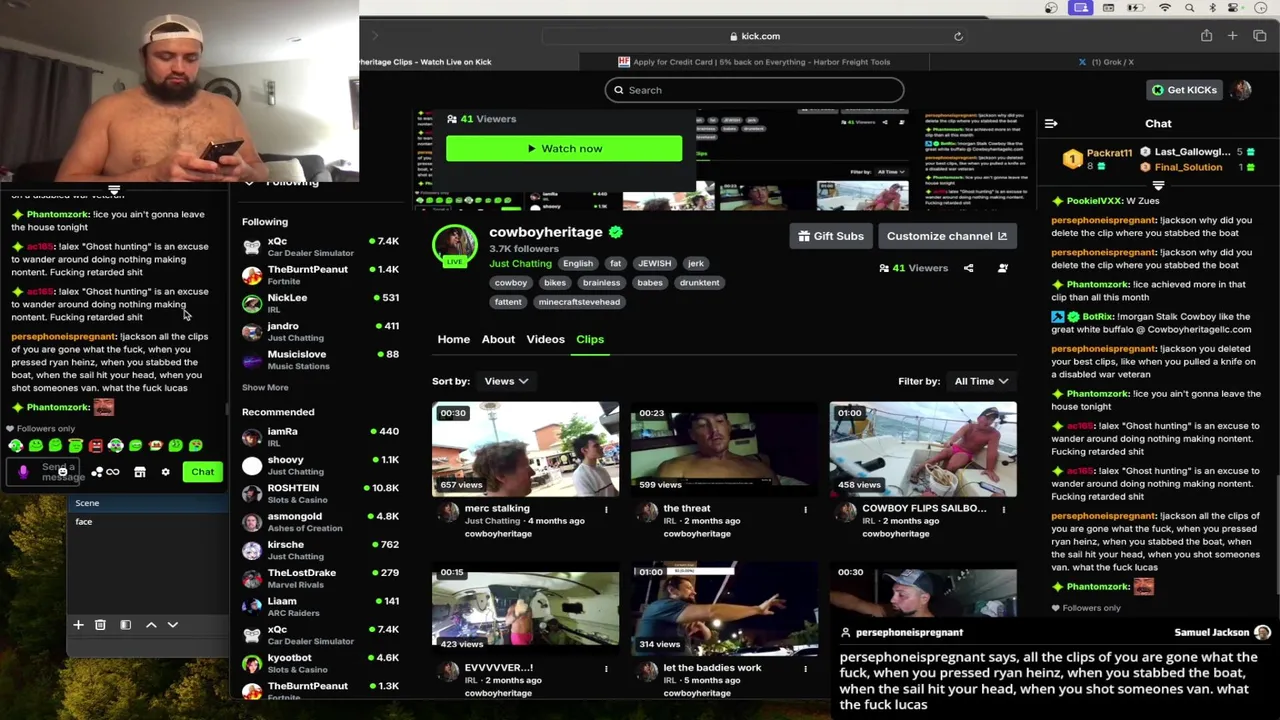The height and width of the screenshot is (720, 1280).
Task: Open the Filter by All Time dropdown
Action: [981, 381]
